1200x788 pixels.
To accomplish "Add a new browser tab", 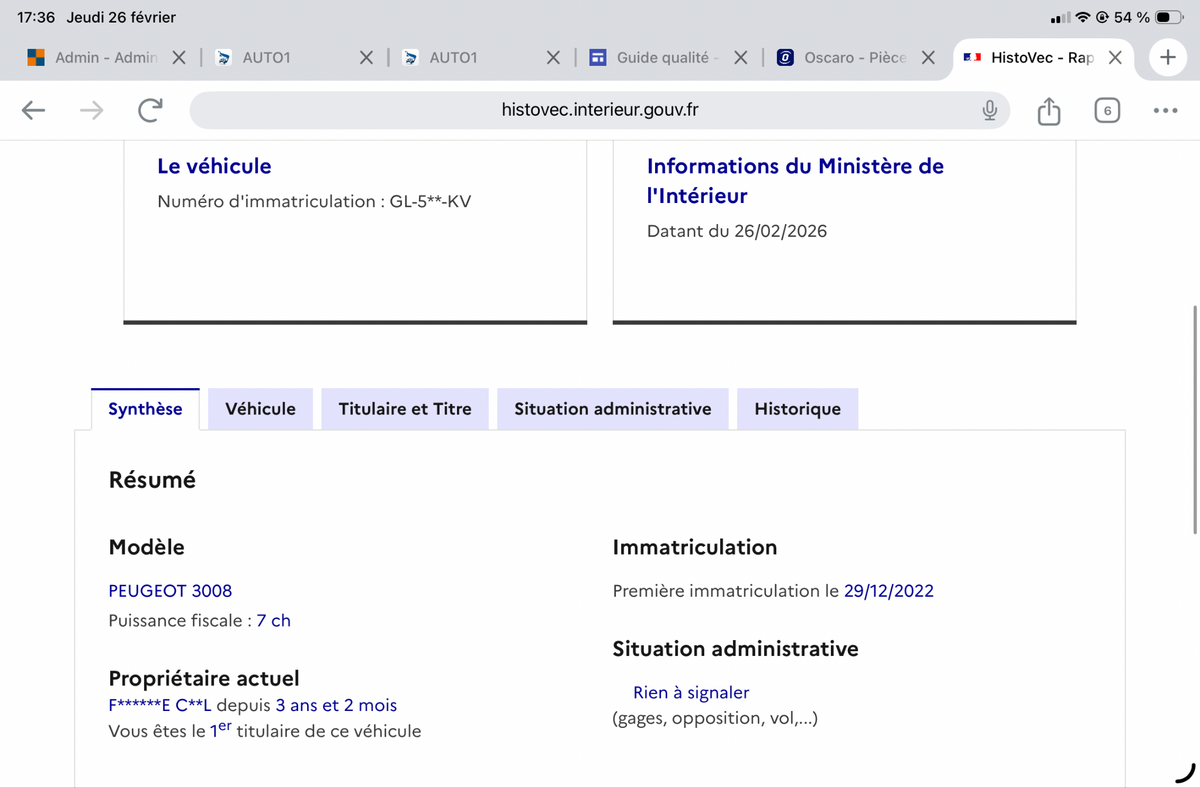I will (x=1167, y=57).
